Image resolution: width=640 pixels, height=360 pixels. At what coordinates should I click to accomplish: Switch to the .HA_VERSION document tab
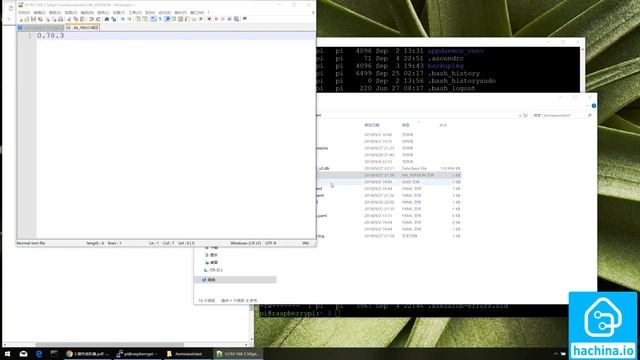pos(82,28)
